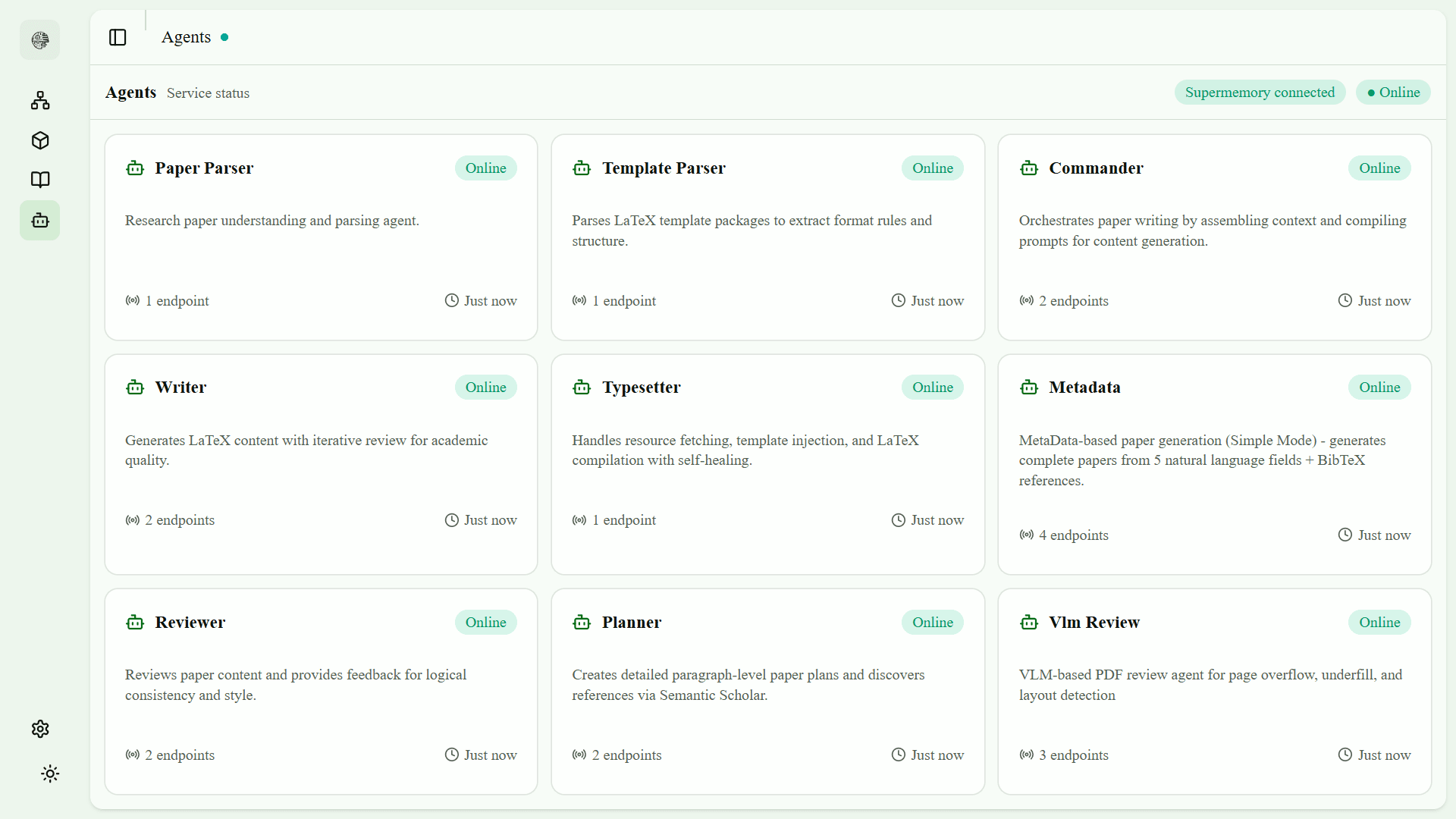Click the Paper Parser robot icon
Viewport: 1456px width, 819px height.
coord(135,168)
